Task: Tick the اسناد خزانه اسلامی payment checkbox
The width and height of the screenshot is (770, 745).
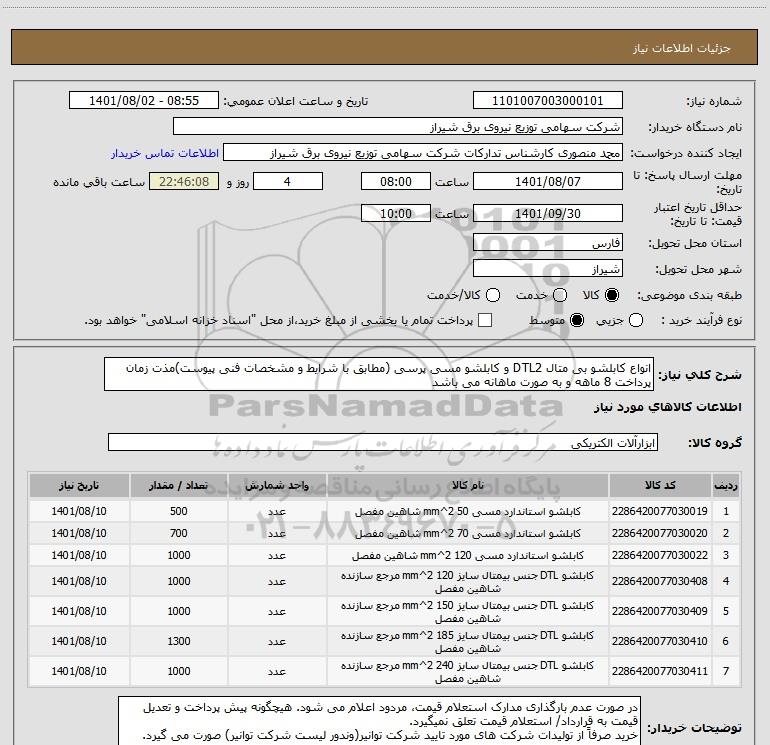Action: 485,320
